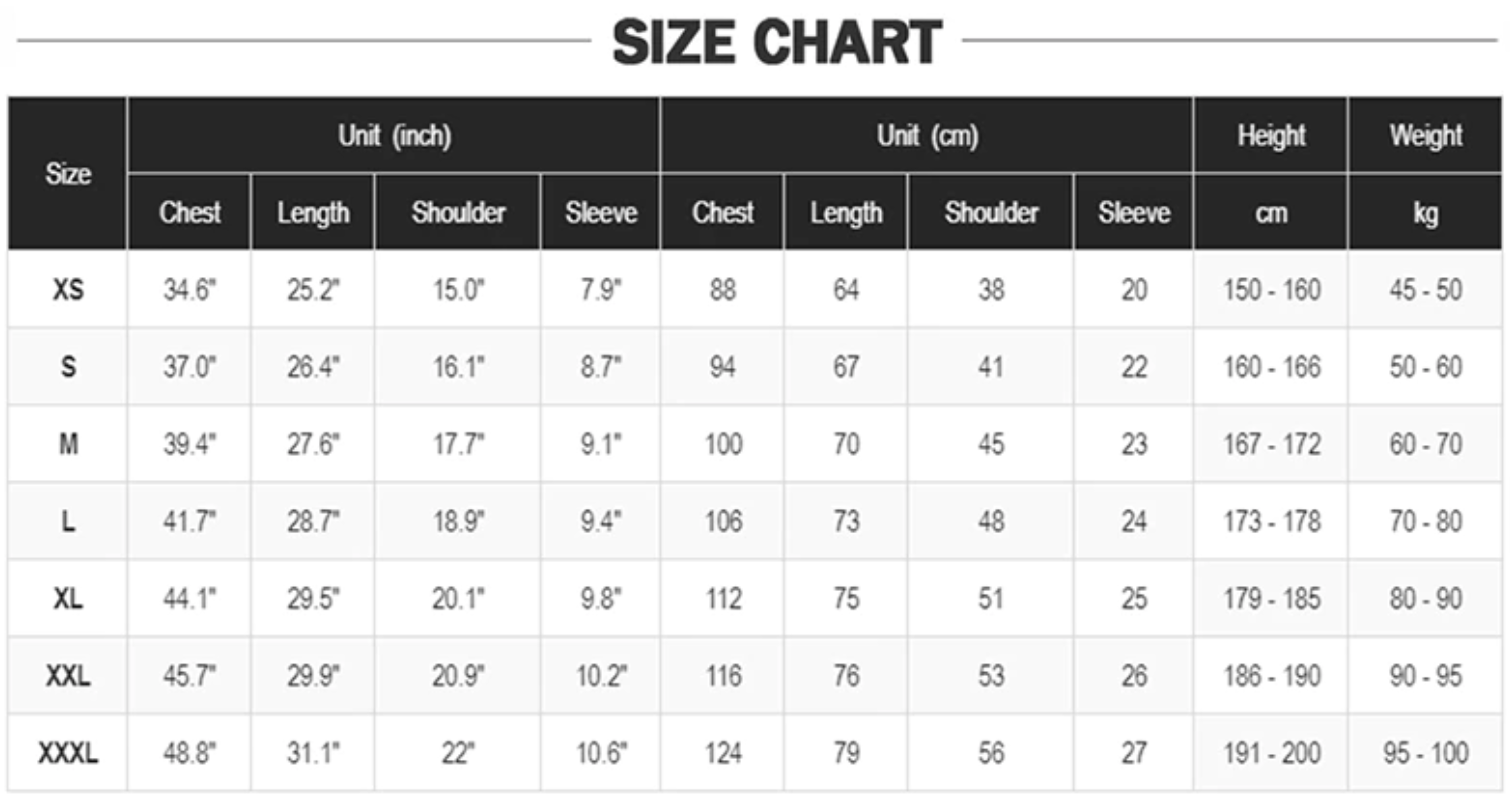Image resolution: width=1510 pixels, height=794 pixels.
Task: Click the L size row label
Action: pos(68,521)
